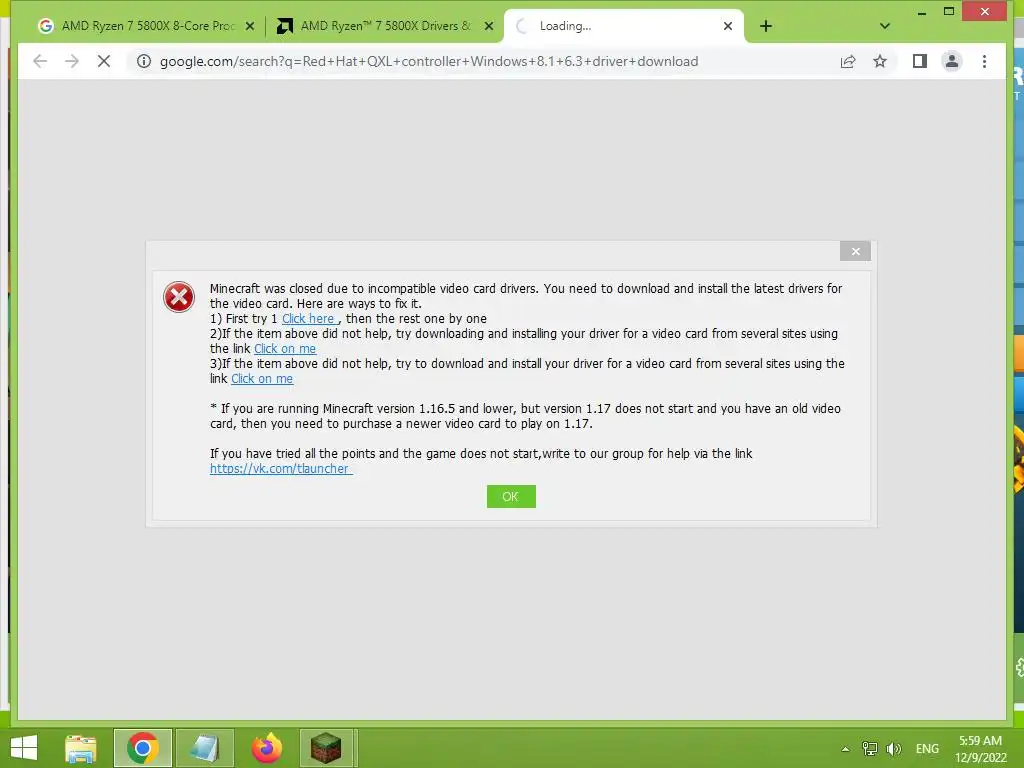Select the Loading... tab
Viewport: 1024px width, 768px height.
click(624, 26)
